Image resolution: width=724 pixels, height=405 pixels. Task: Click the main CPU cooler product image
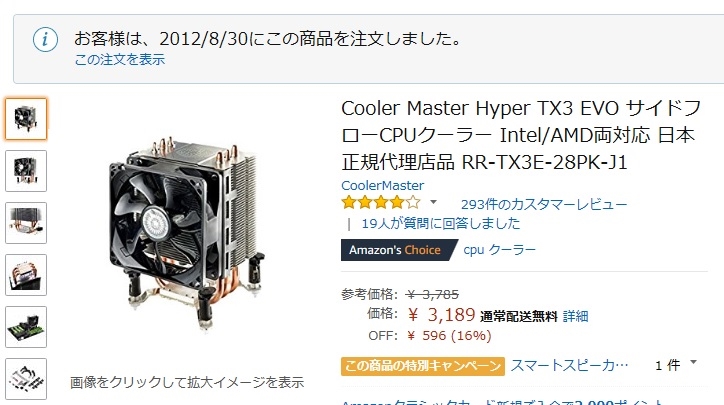[187, 233]
